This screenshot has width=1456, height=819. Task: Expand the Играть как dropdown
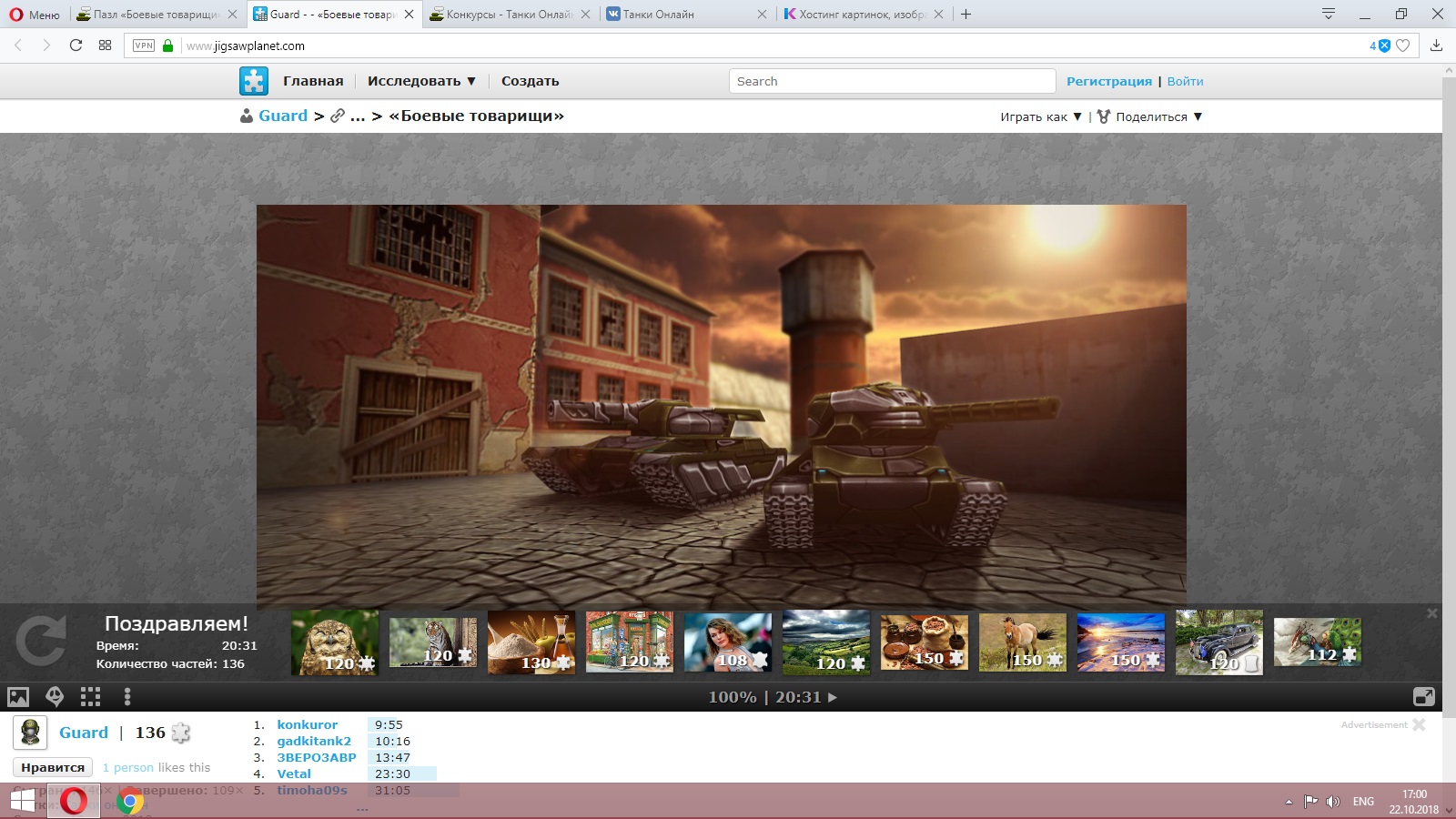click(x=1041, y=116)
